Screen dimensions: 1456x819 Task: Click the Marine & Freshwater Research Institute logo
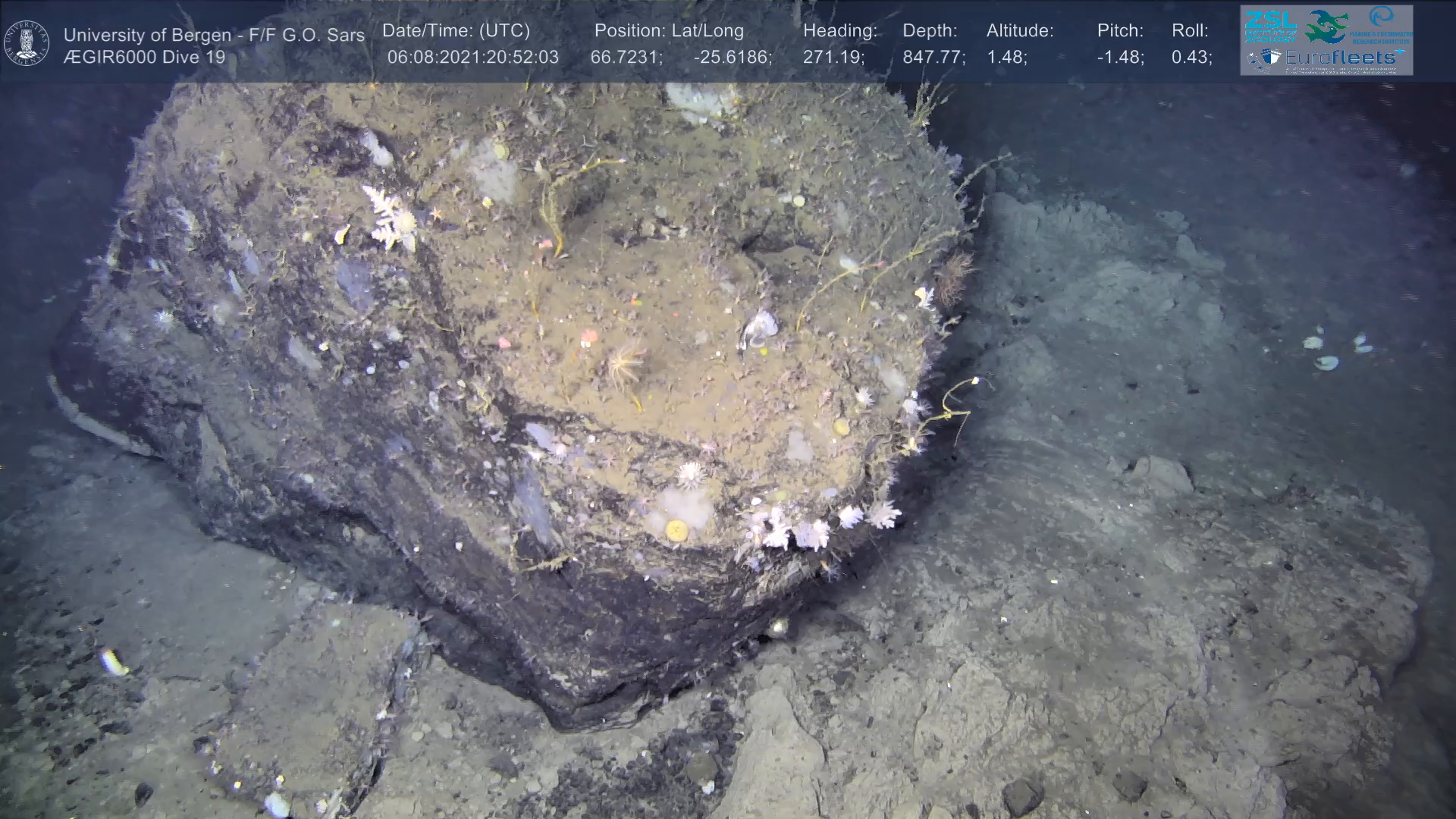1382,26
